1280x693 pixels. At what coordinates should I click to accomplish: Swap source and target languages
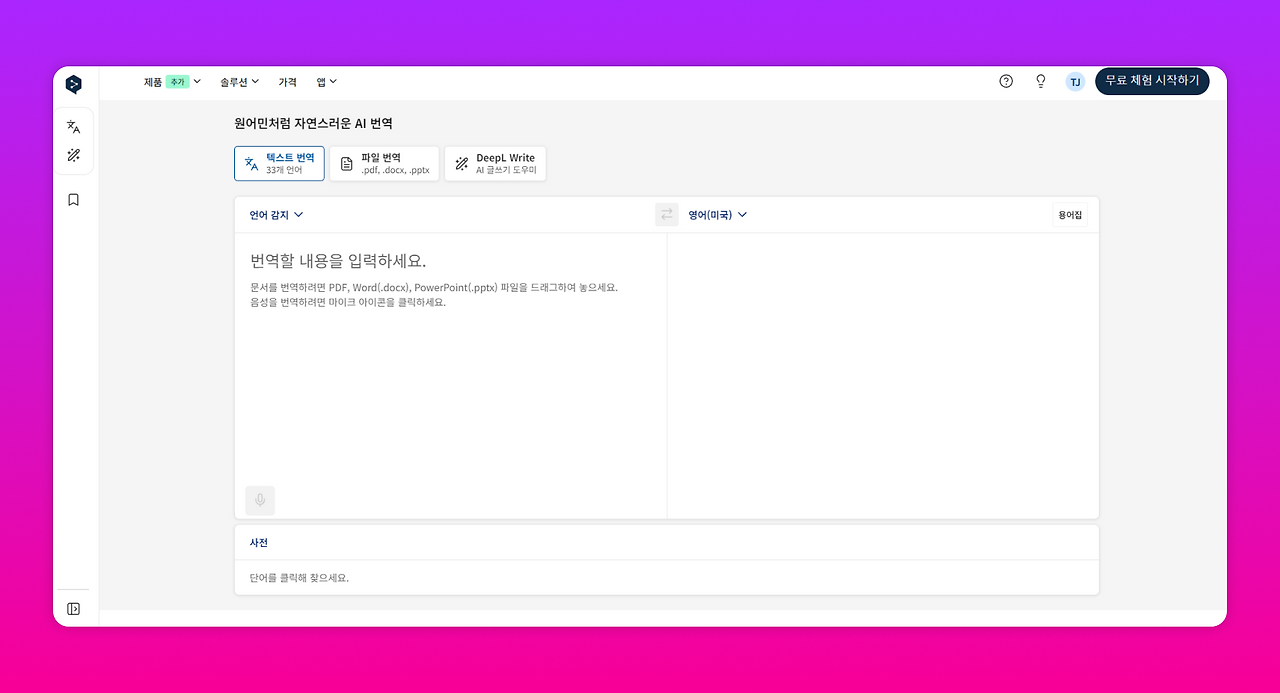pyautogui.click(x=667, y=214)
